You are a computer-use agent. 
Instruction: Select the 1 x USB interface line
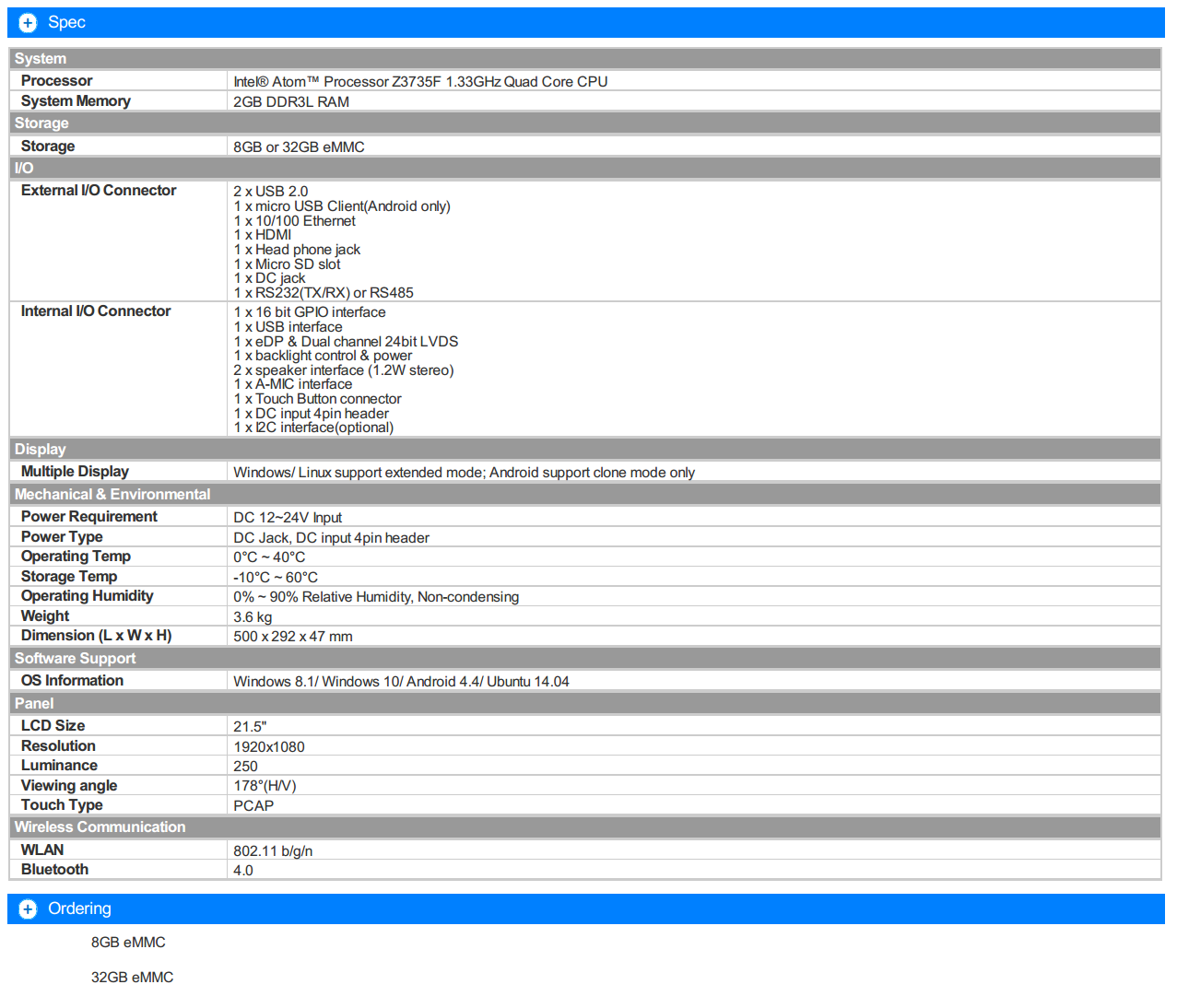tap(288, 327)
